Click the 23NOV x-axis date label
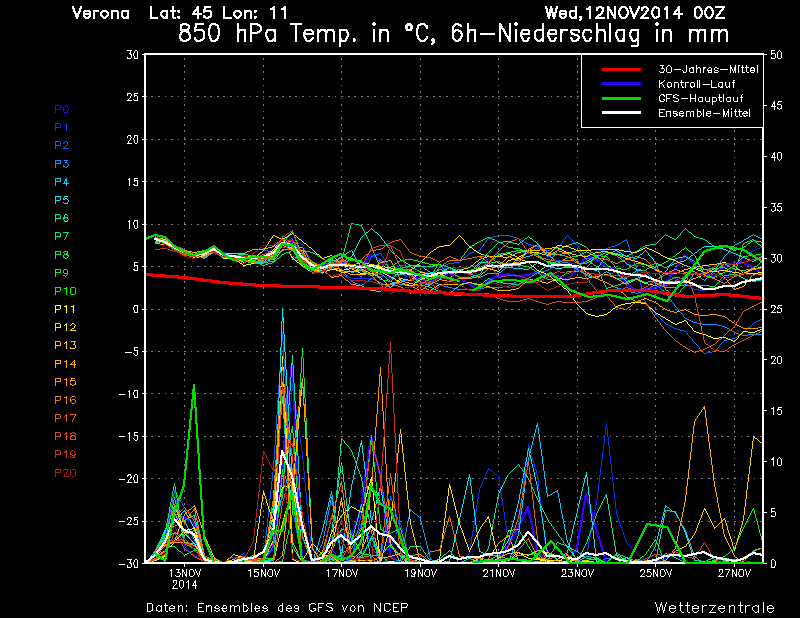 pos(577,573)
